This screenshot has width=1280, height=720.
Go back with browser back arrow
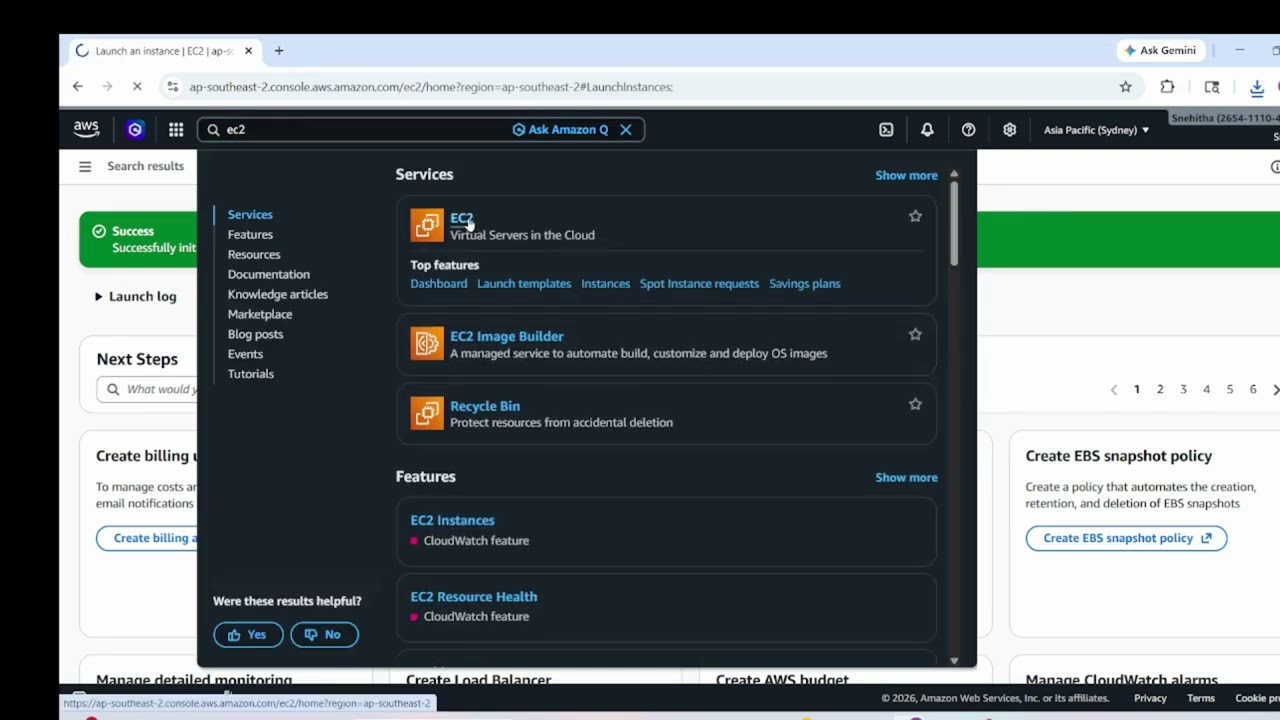click(78, 87)
